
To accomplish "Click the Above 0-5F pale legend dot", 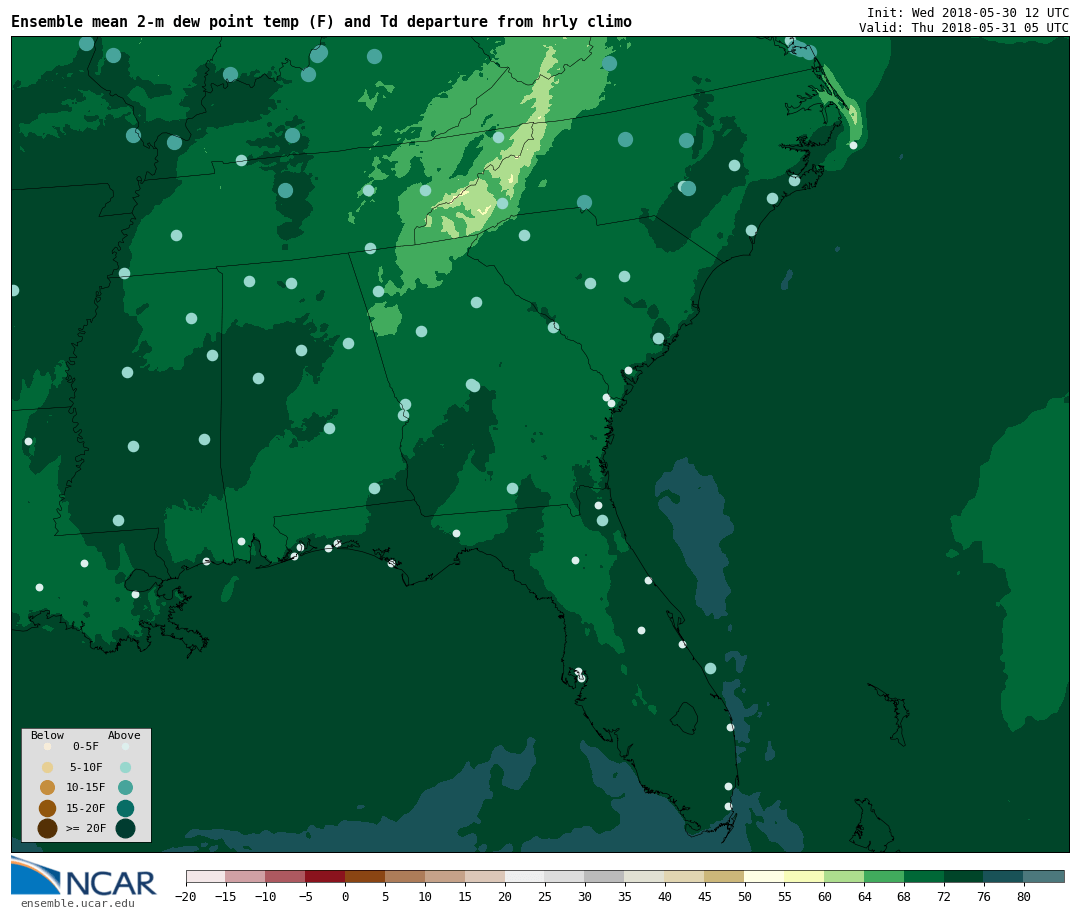I will [x=125, y=746].
